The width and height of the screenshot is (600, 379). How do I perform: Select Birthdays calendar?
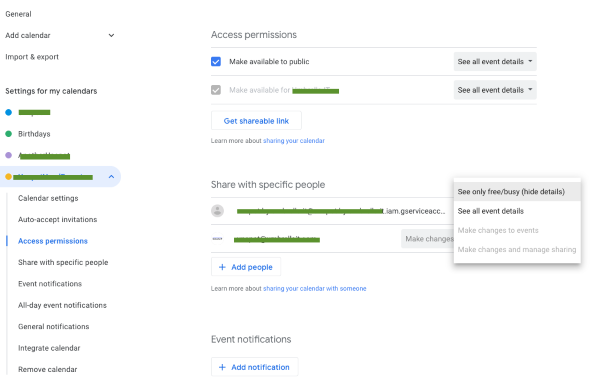click(34, 134)
